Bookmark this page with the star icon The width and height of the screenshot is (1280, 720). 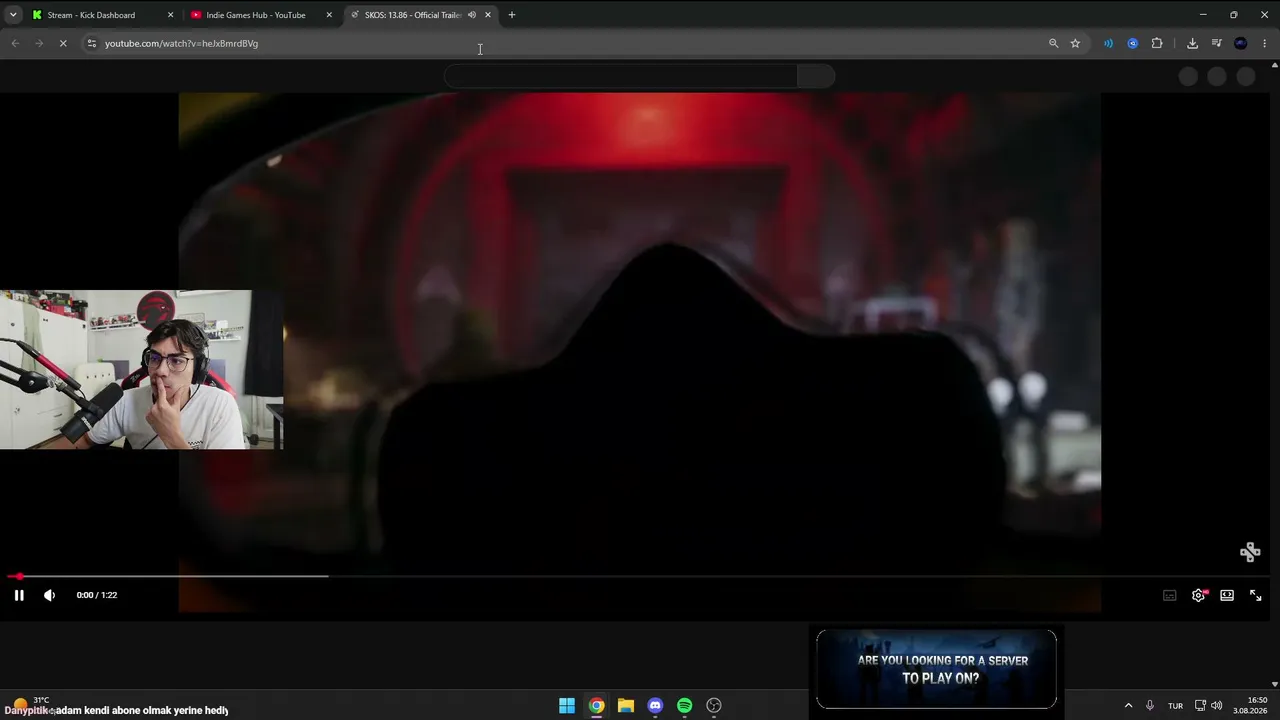(1075, 43)
